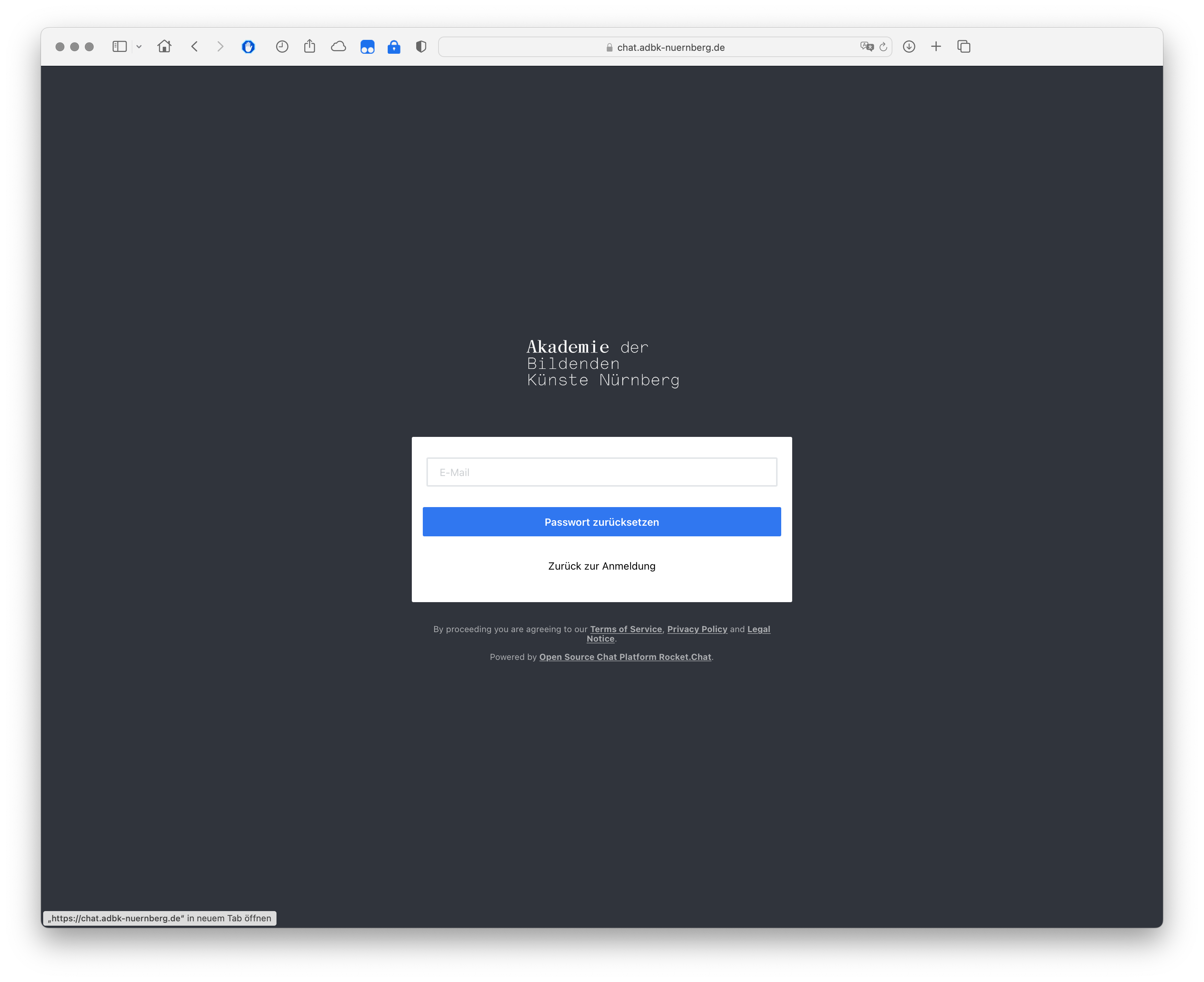Image resolution: width=1204 pixels, height=982 pixels.
Task: Open a new tab with plus icon
Action: click(936, 47)
